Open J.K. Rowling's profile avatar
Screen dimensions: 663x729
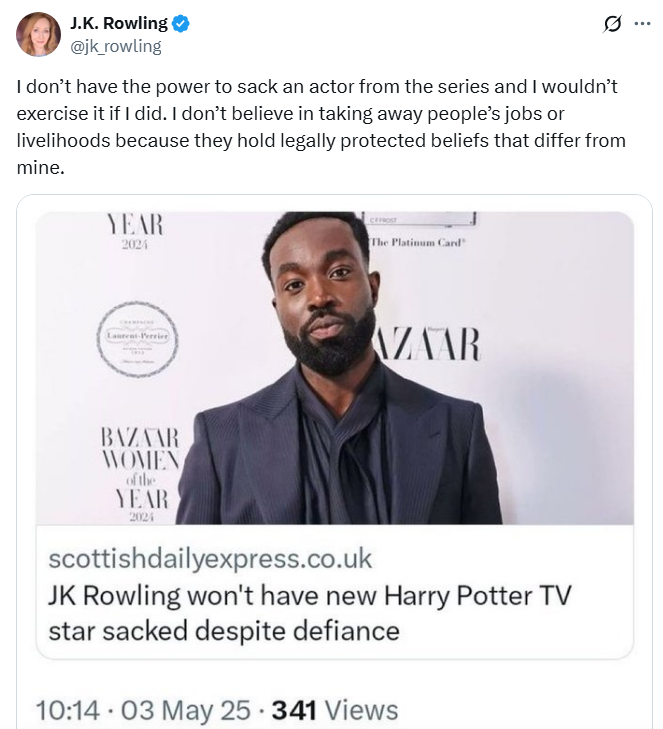pos(38,35)
